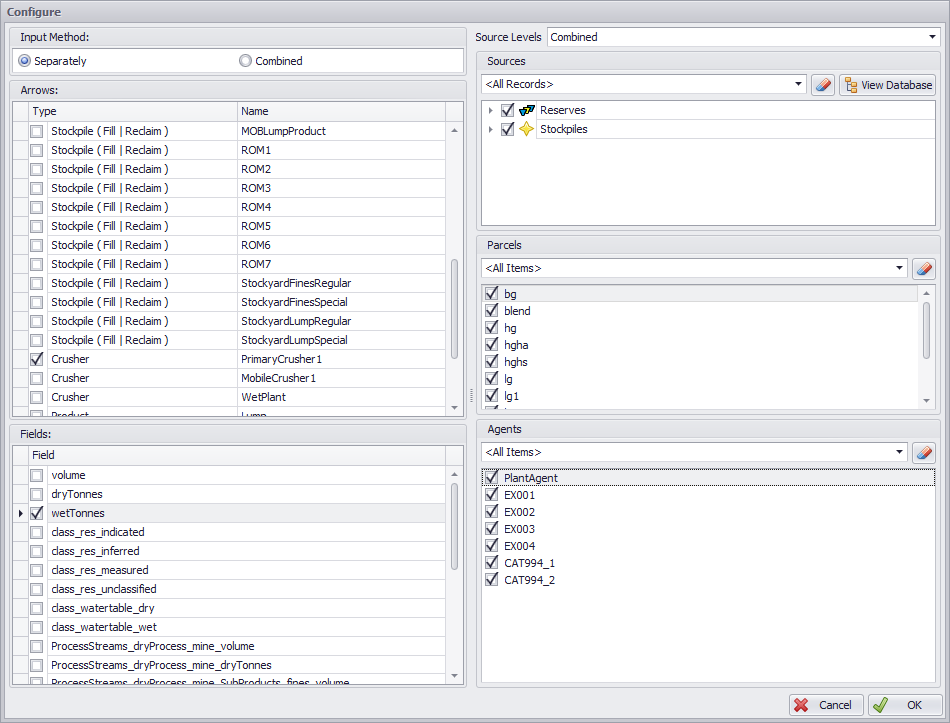Uncheck the PrimaryCrusher1 arrow checkbox
The width and height of the screenshot is (950, 723).
(x=37, y=359)
